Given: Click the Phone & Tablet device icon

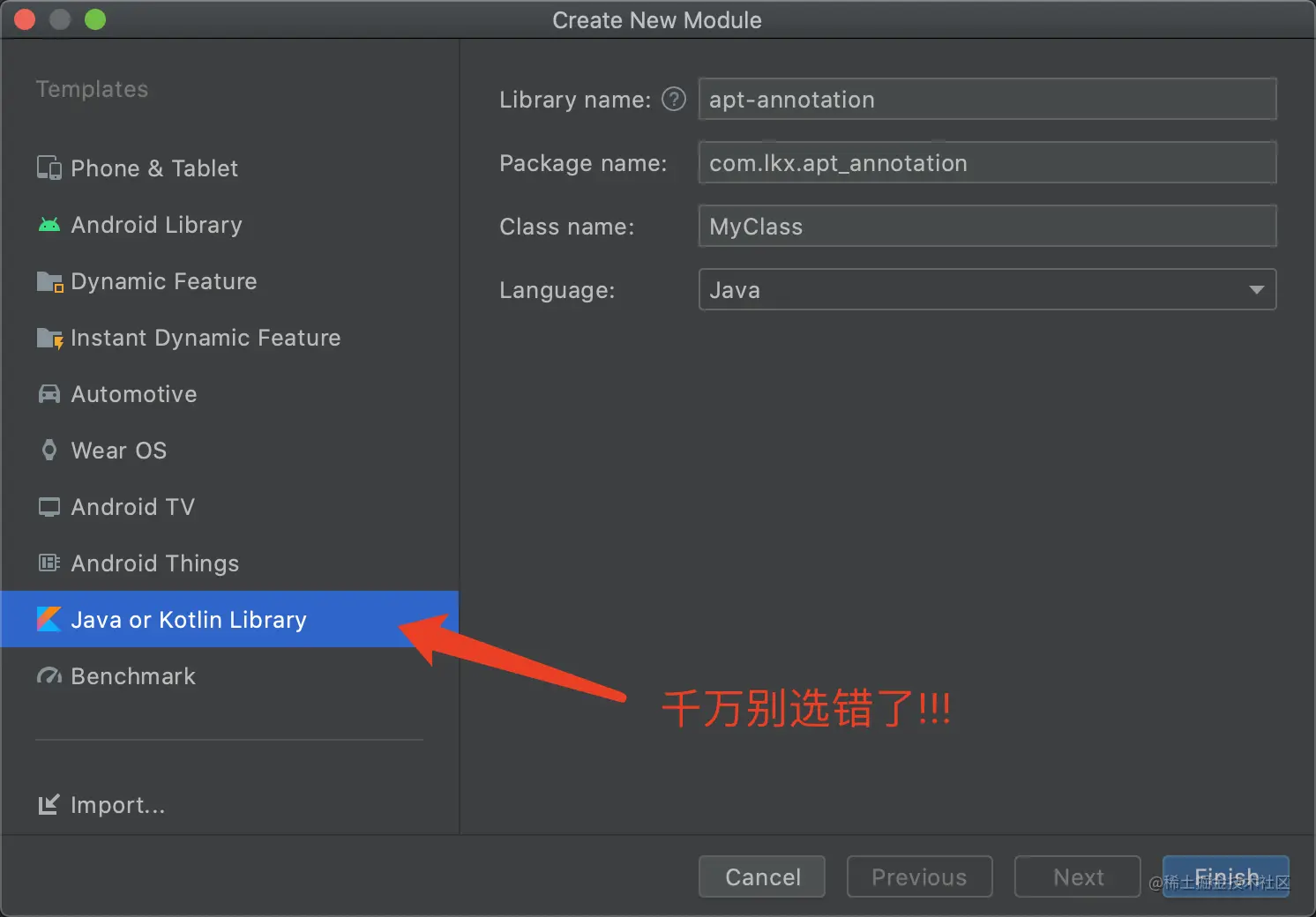Looking at the screenshot, I should pos(49,168).
